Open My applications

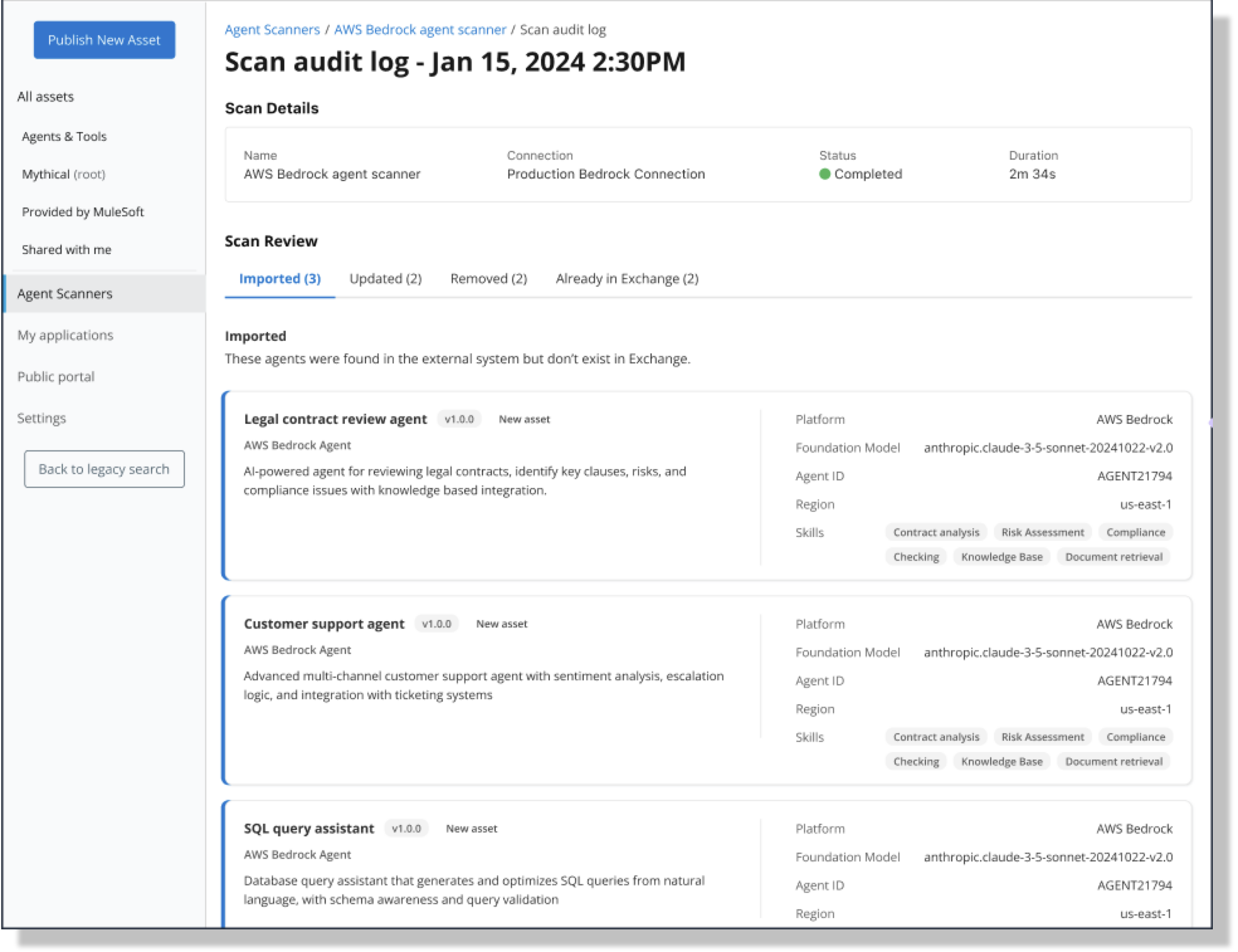coord(65,335)
